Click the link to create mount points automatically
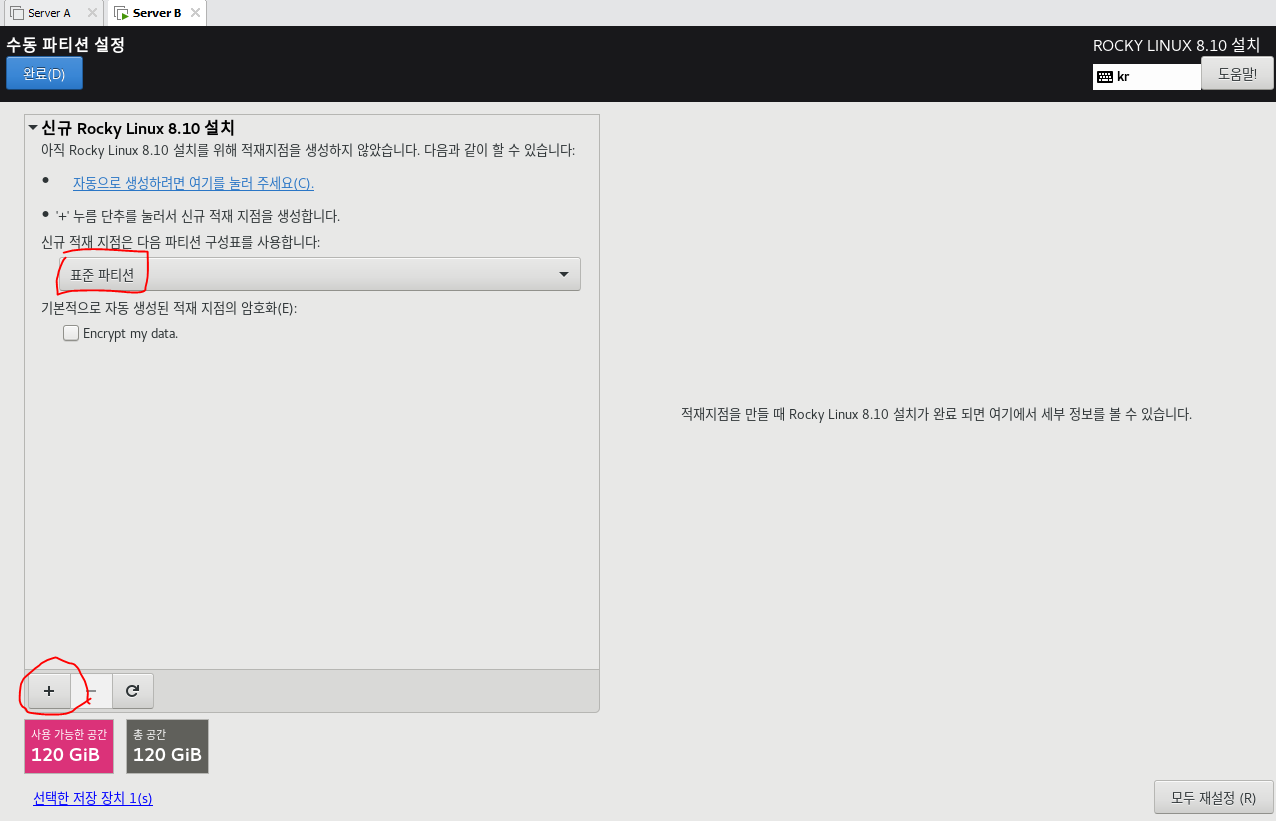 [193, 183]
